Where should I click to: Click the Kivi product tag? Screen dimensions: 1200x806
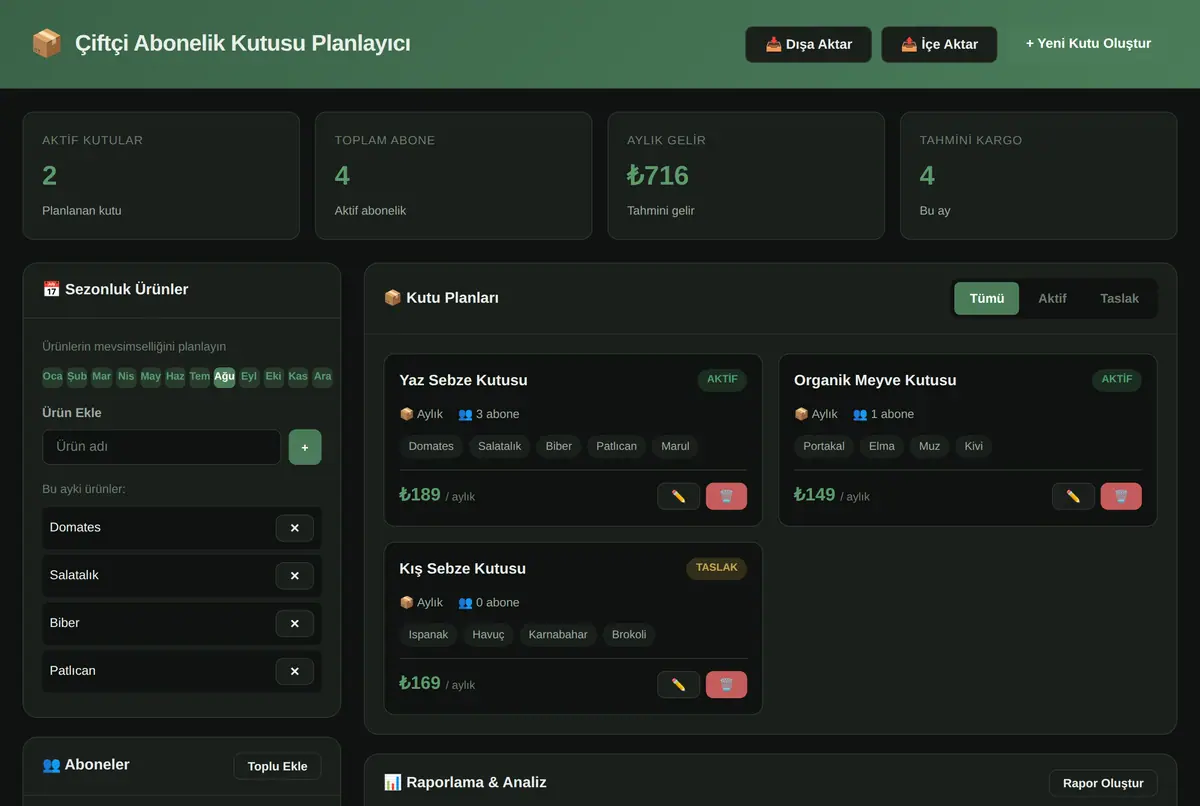point(973,446)
